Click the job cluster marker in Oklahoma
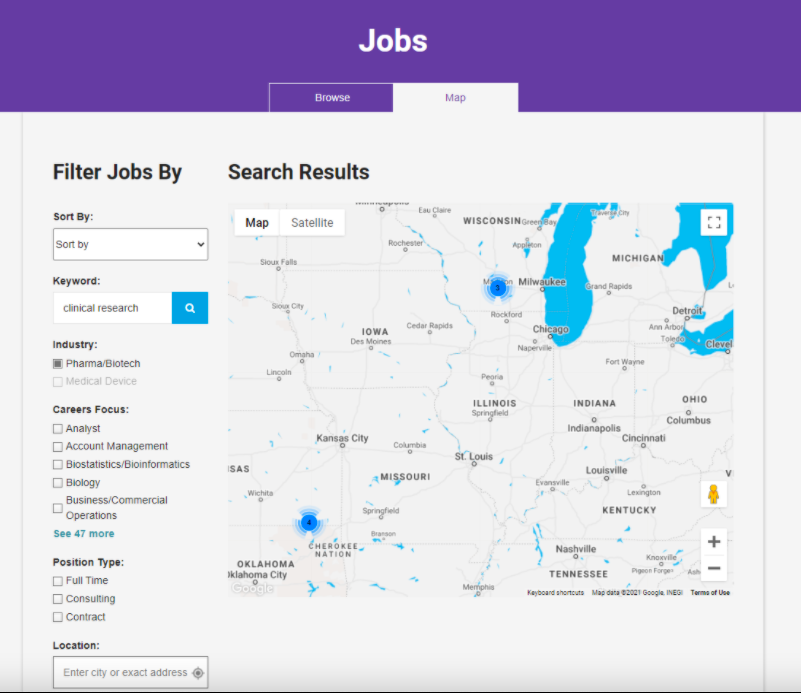 309,522
